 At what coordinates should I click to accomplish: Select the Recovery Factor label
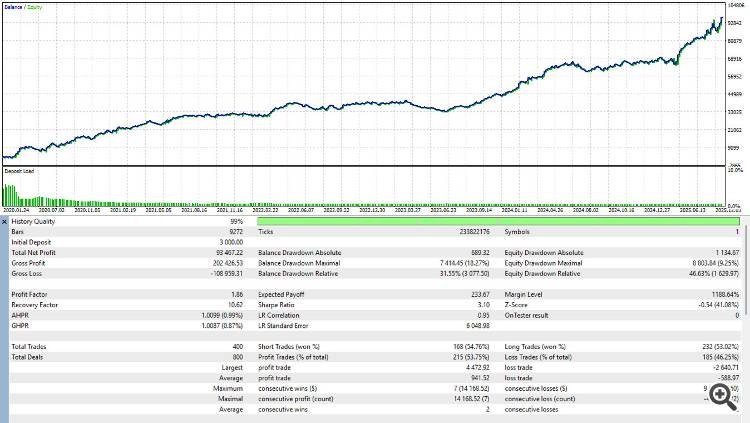click(34, 305)
